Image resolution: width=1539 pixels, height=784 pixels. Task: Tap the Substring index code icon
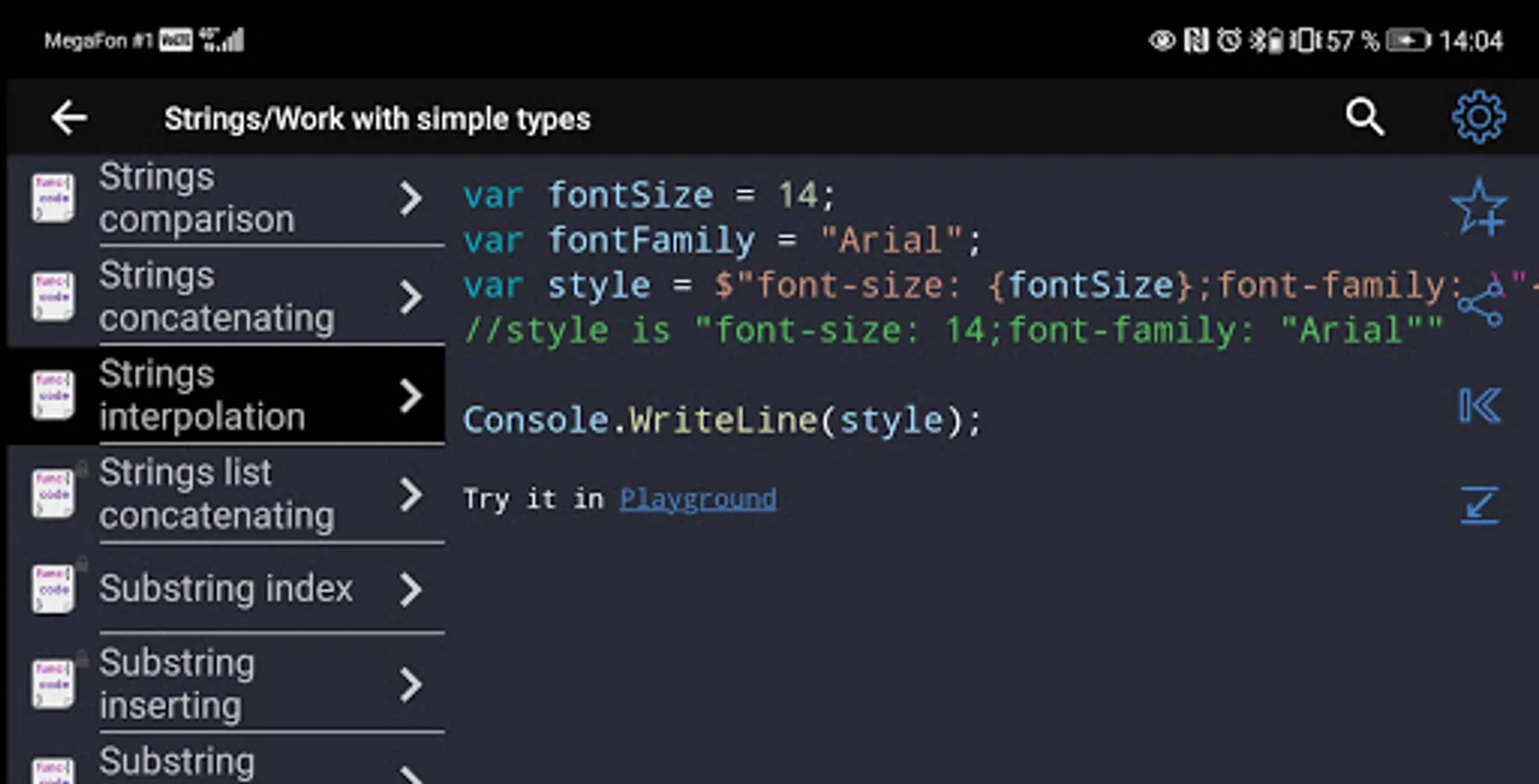click(x=53, y=589)
